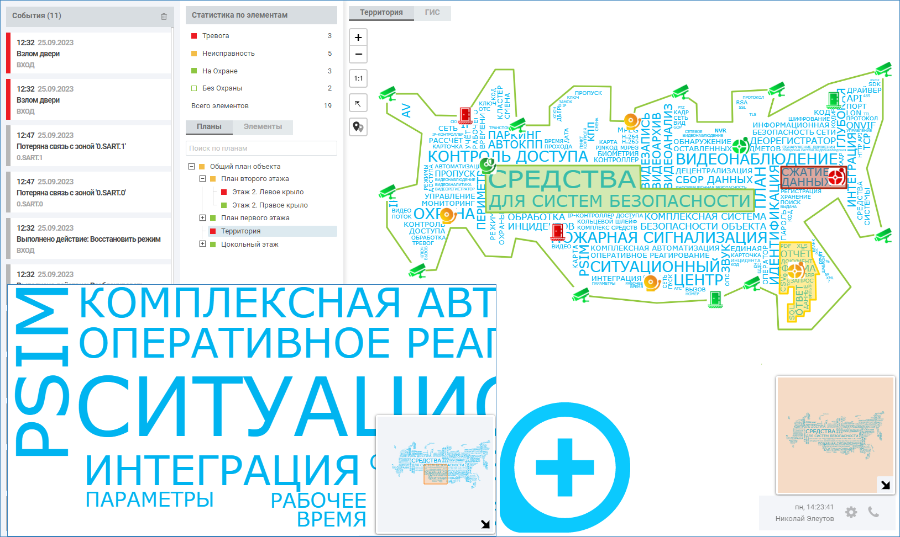The image size is (900, 537).
Task: Select red door icon near ИНЦИДЕНТОВ
Action: pyautogui.click(x=557, y=232)
